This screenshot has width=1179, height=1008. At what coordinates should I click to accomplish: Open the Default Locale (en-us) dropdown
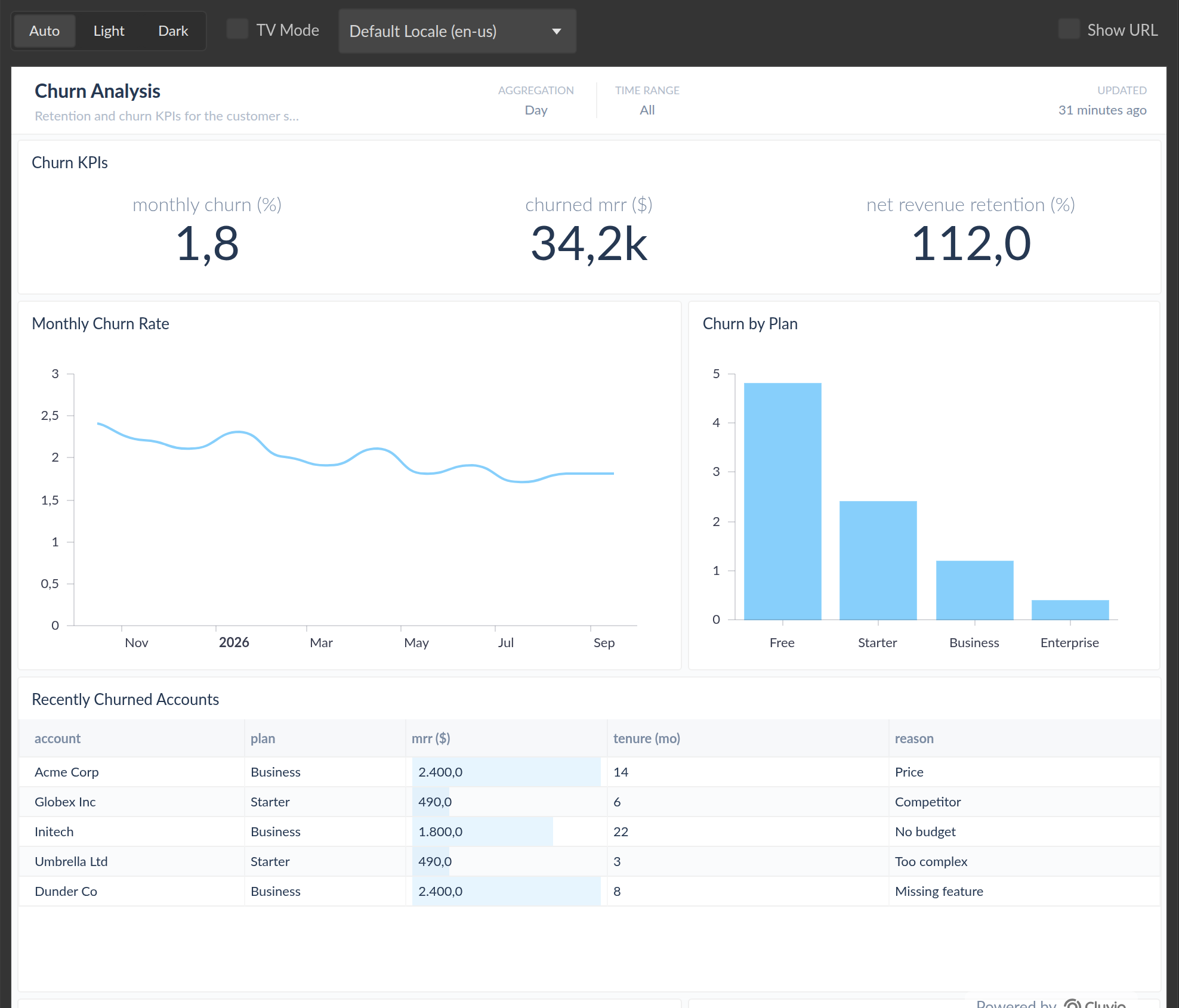click(457, 31)
